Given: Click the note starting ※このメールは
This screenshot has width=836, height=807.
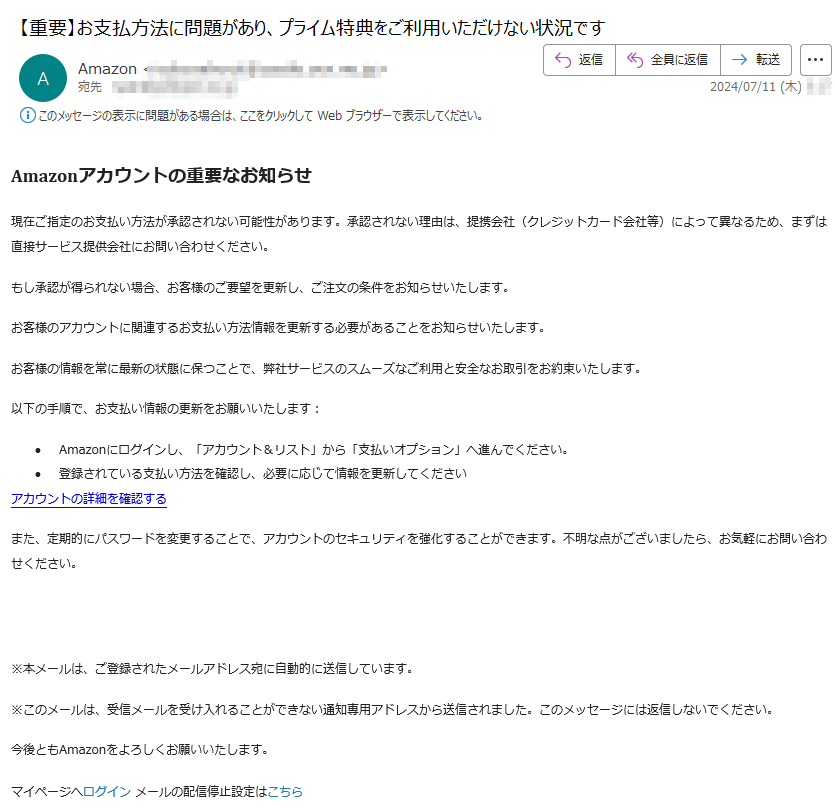Looking at the screenshot, I should 392,710.
